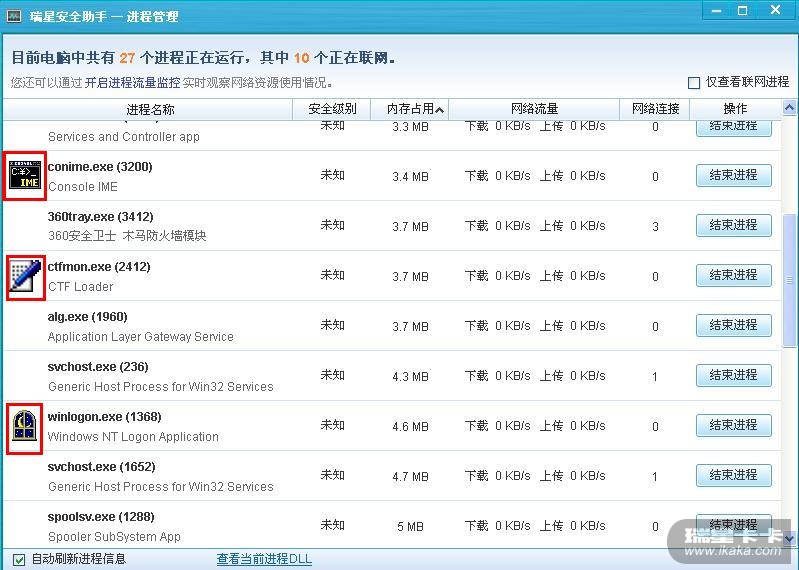This screenshot has height=570, width=799.
Task: Click the Application Layer Gateway Service description
Action: pos(141,336)
